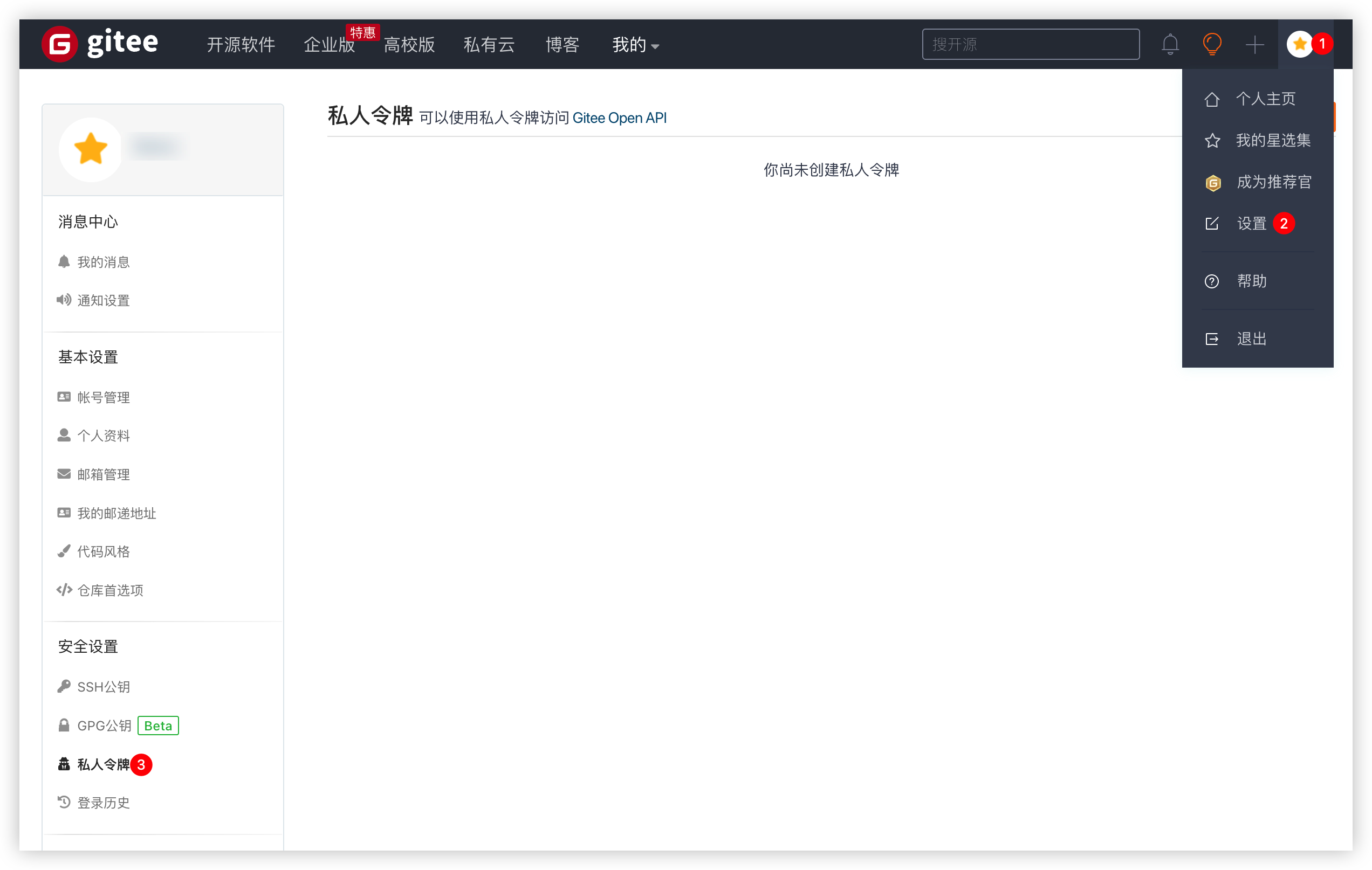Click the plus create icon
The image size is (1372, 870).
(1254, 44)
